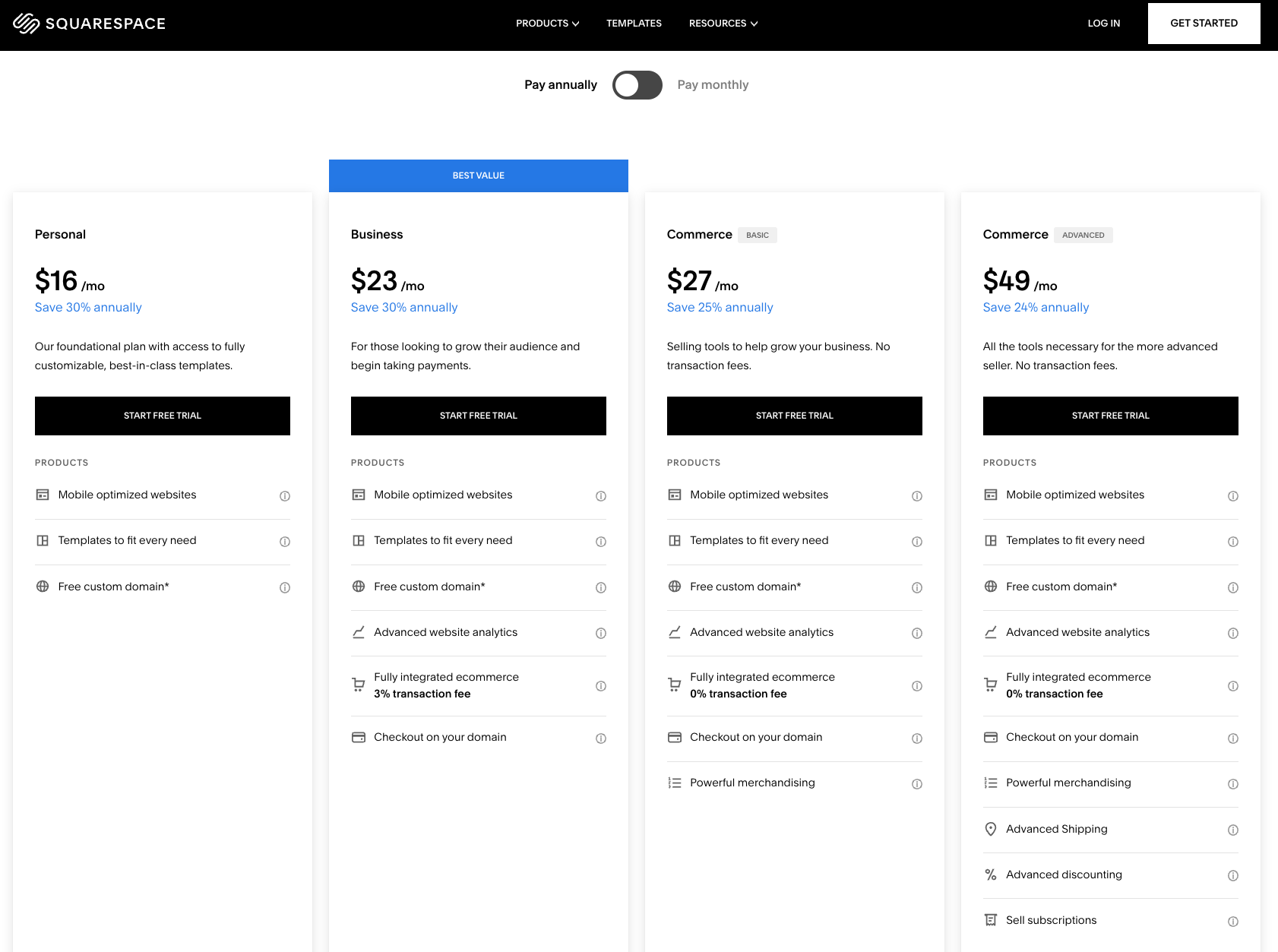
Task: Click the percent icon beside Advanced discounting
Action: point(991,875)
